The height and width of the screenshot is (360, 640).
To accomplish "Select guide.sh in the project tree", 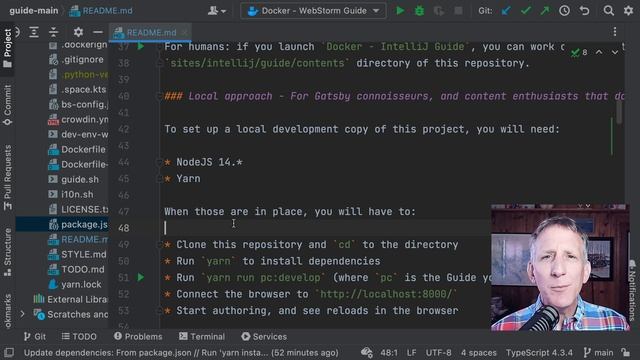I will pos(73,180).
